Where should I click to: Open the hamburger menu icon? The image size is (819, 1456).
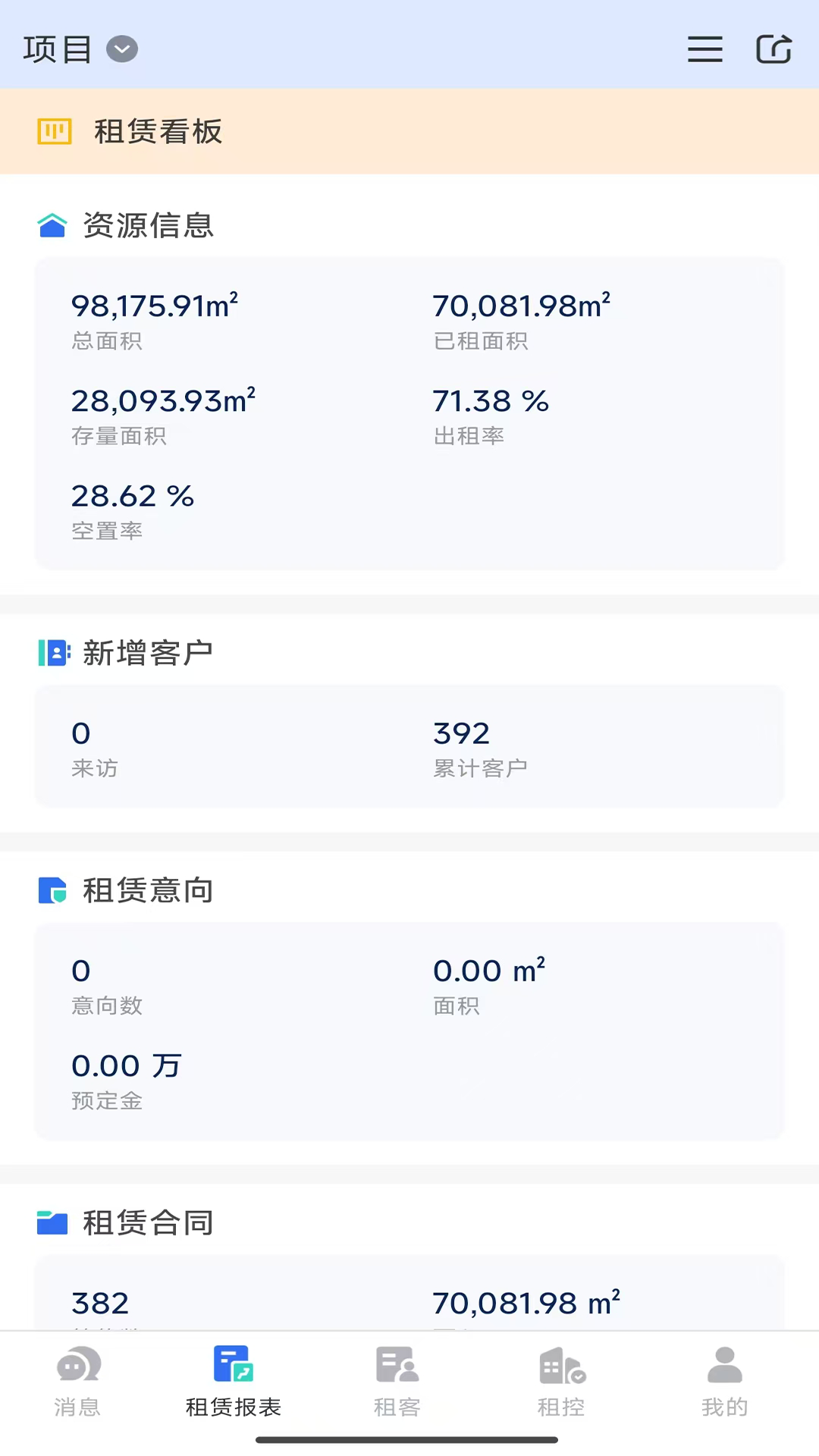point(704,50)
